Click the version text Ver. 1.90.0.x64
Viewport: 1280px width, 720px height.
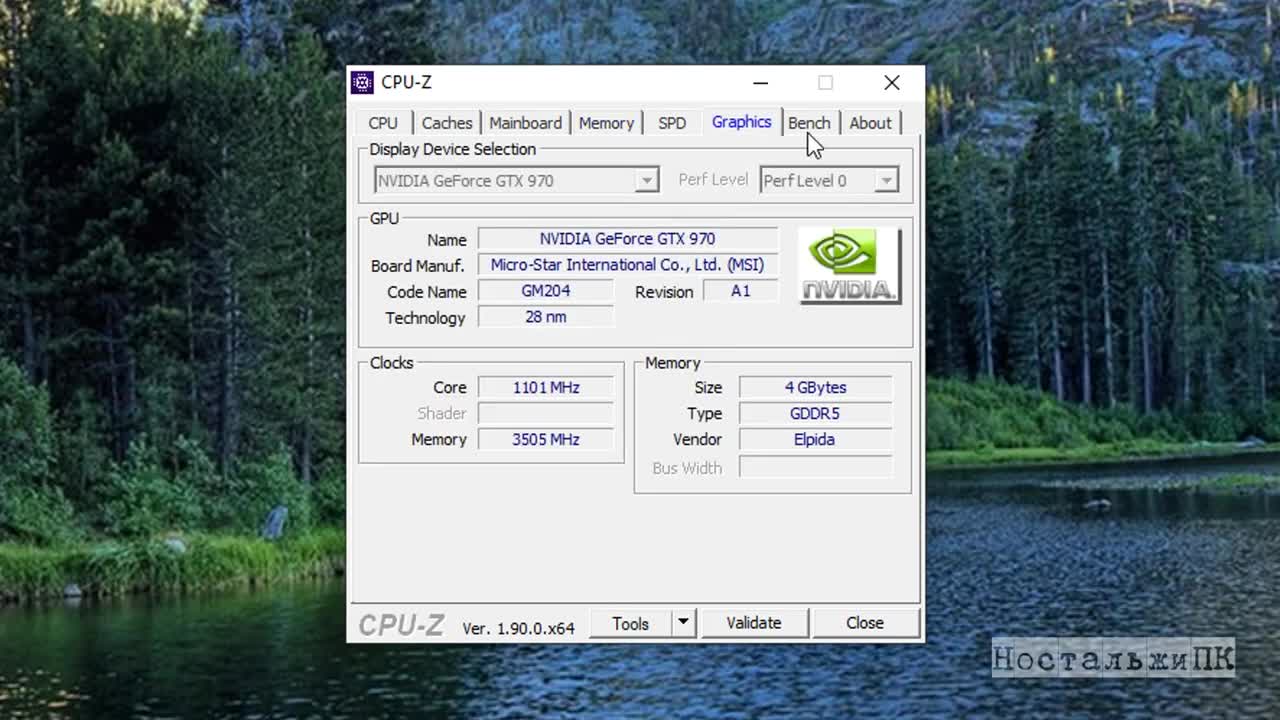[x=518, y=628]
